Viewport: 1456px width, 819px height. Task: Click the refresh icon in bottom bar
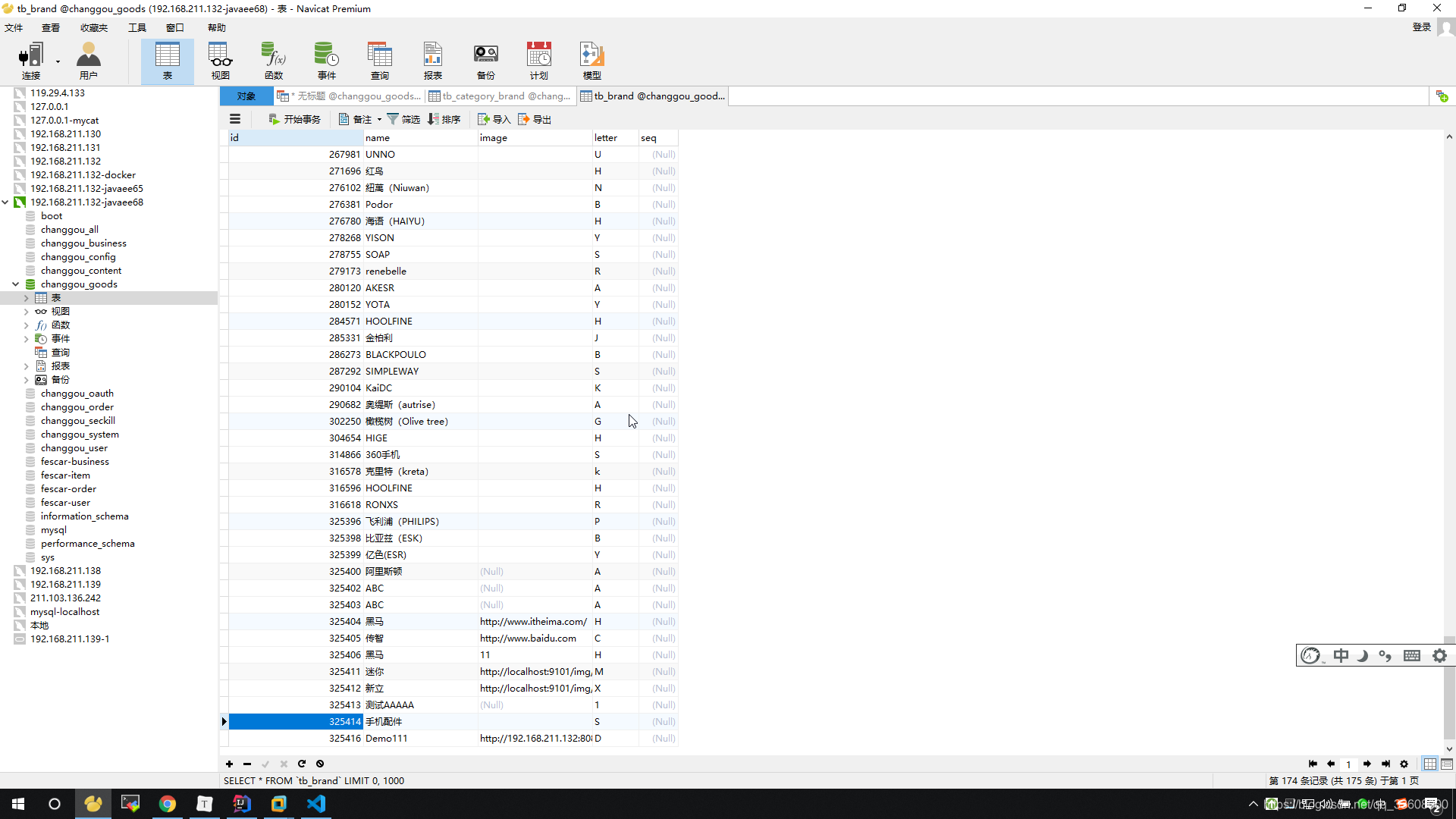tap(302, 764)
